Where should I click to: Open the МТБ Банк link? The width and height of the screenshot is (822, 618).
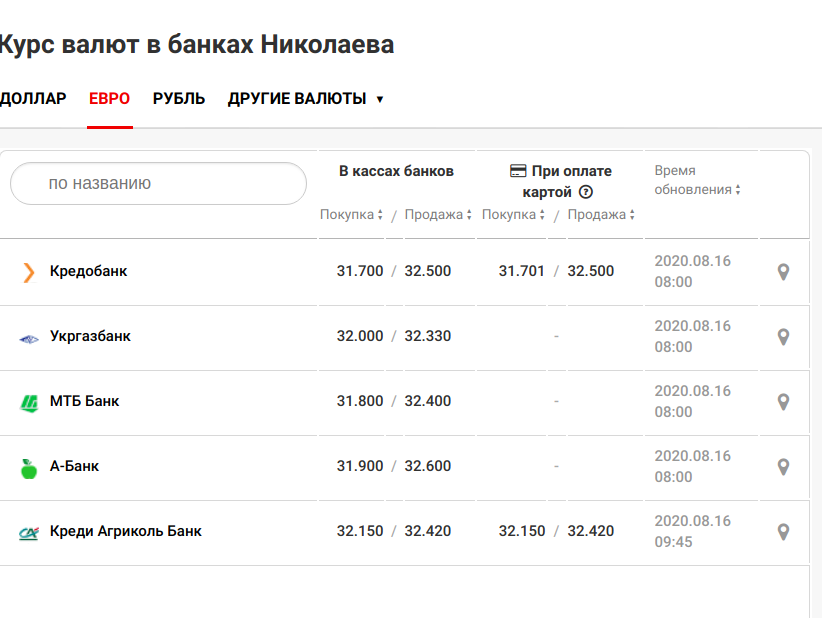click(84, 401)
